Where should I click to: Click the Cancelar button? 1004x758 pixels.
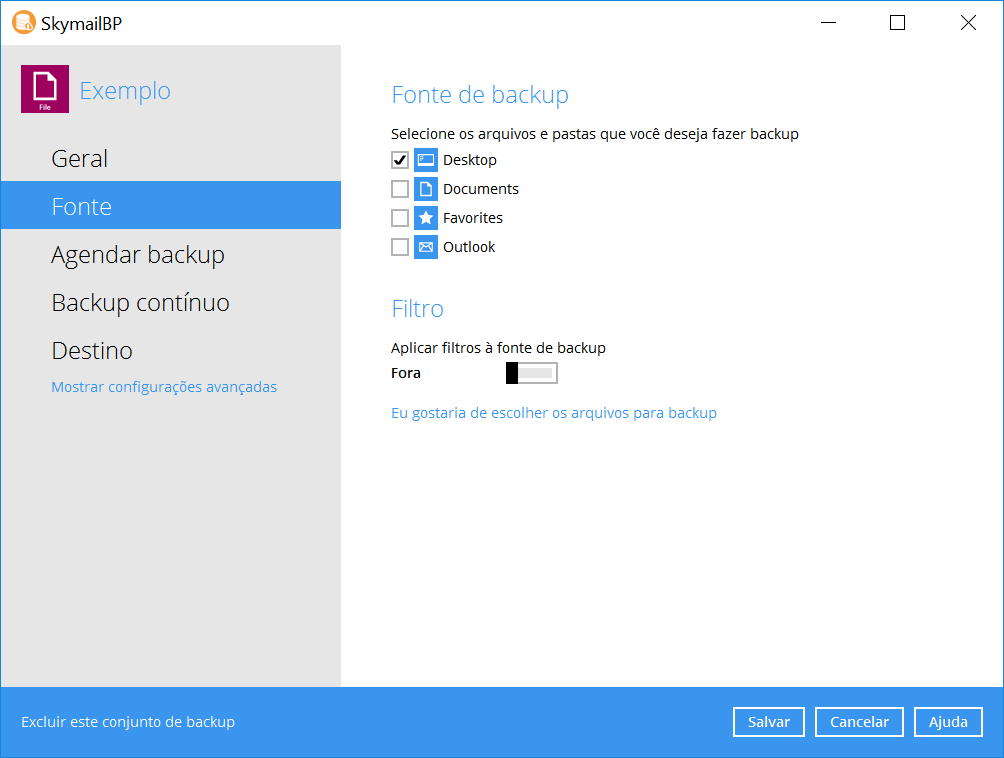[859, 722]
